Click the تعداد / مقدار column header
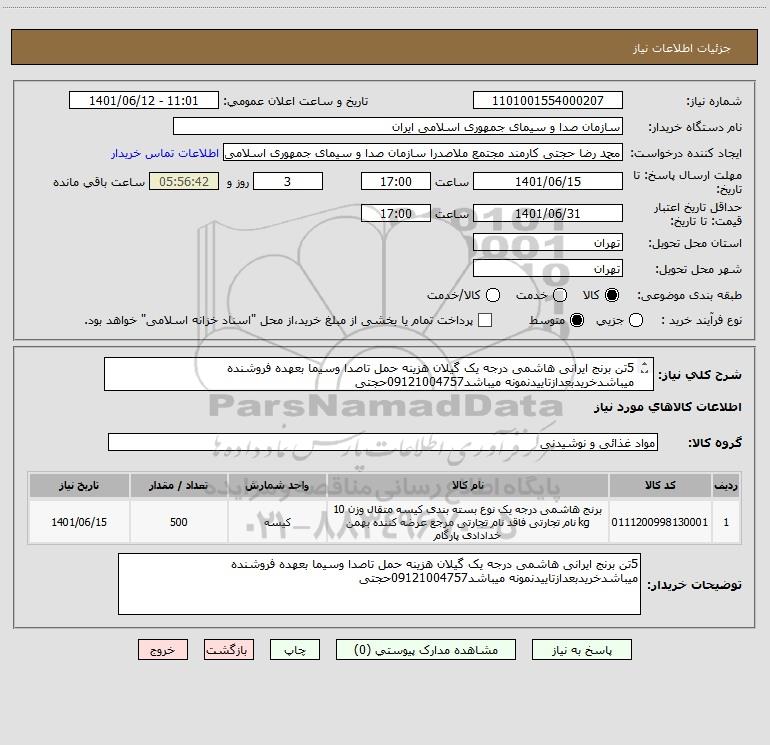The width and height of the screenshot is (770, 745). point(179,485)
